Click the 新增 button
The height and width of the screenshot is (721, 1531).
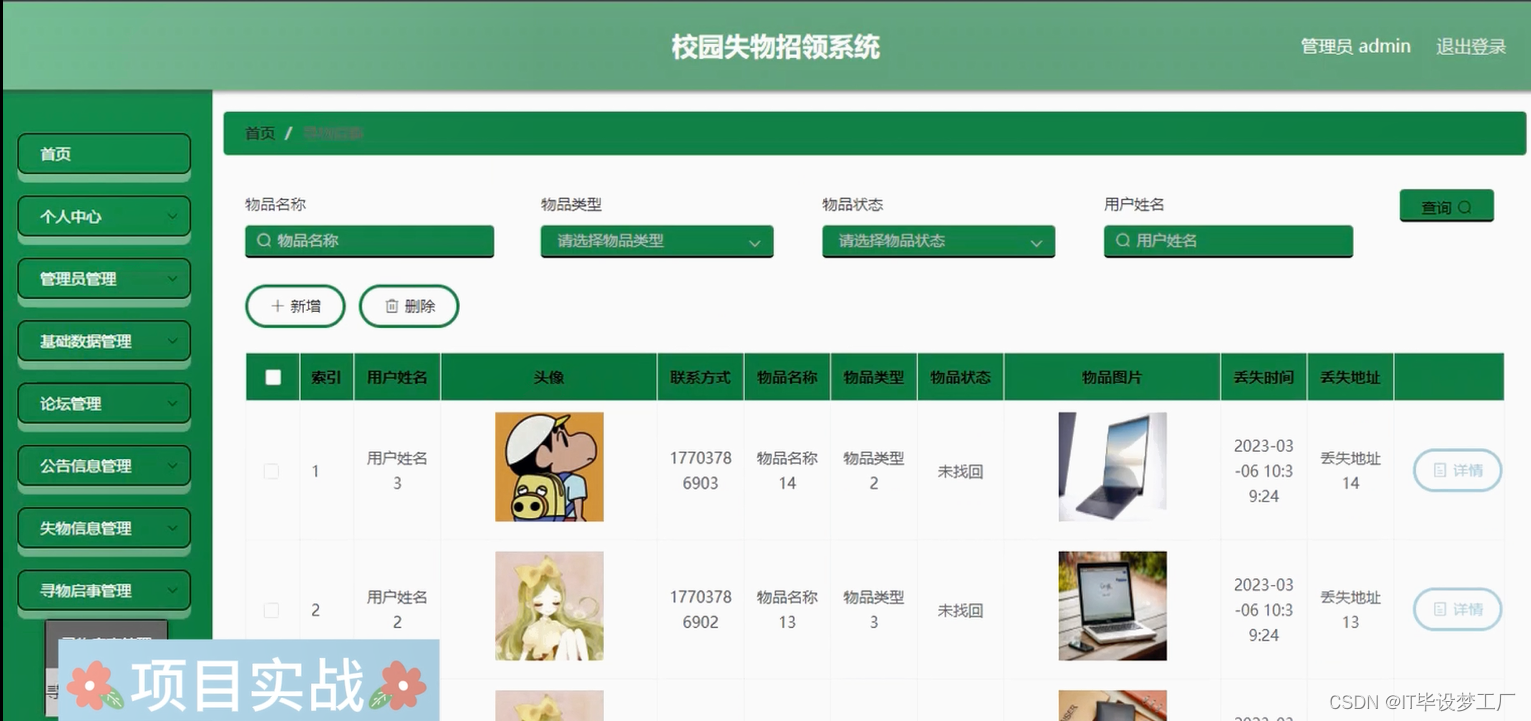(295, 306)
